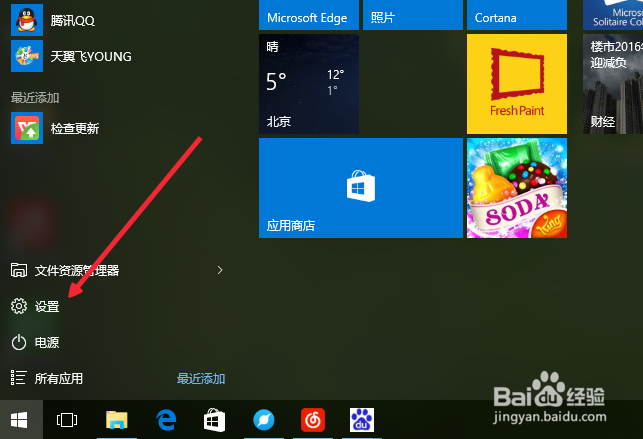Screen dimensions: 643x439
Task: Open the 检查更新 recently added app
Action: click(x=55, y=128)
